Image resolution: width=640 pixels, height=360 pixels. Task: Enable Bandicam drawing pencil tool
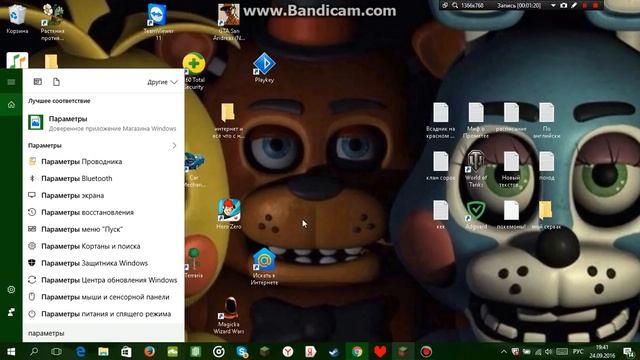pos(574,6)
